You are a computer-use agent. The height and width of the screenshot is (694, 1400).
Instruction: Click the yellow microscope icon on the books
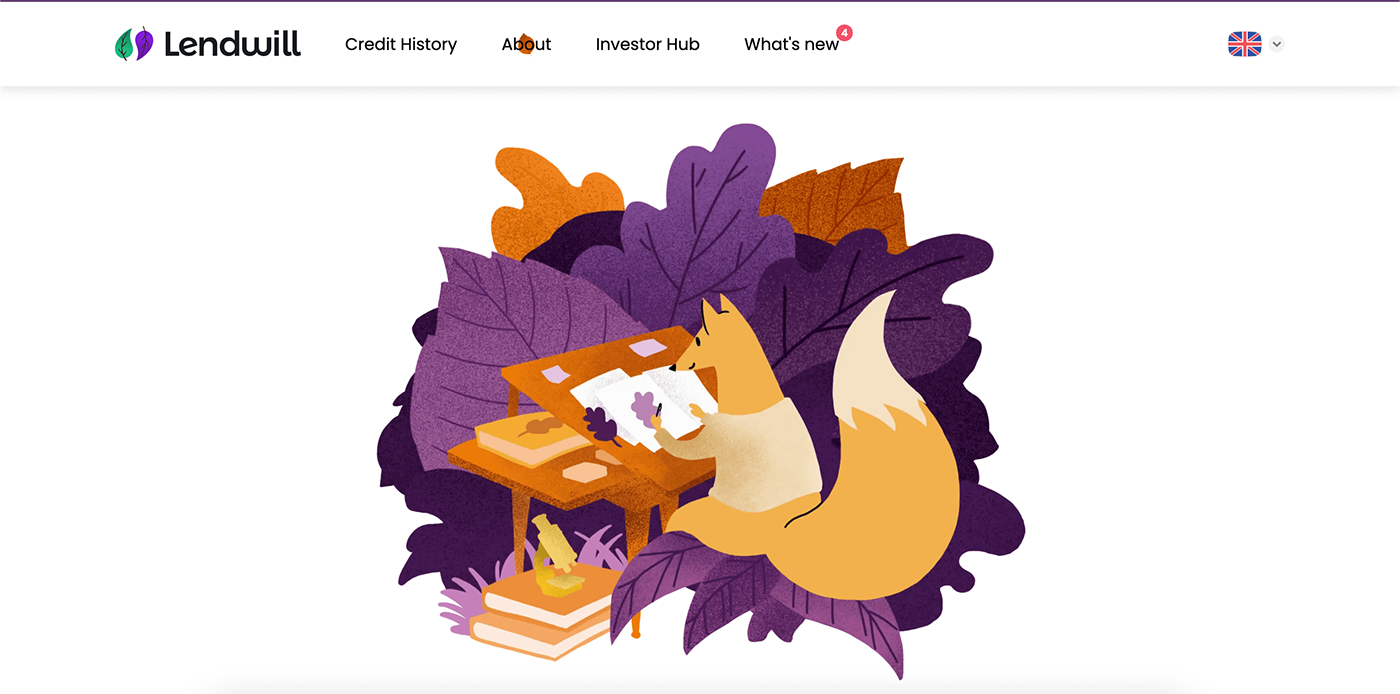coord(556,556)
